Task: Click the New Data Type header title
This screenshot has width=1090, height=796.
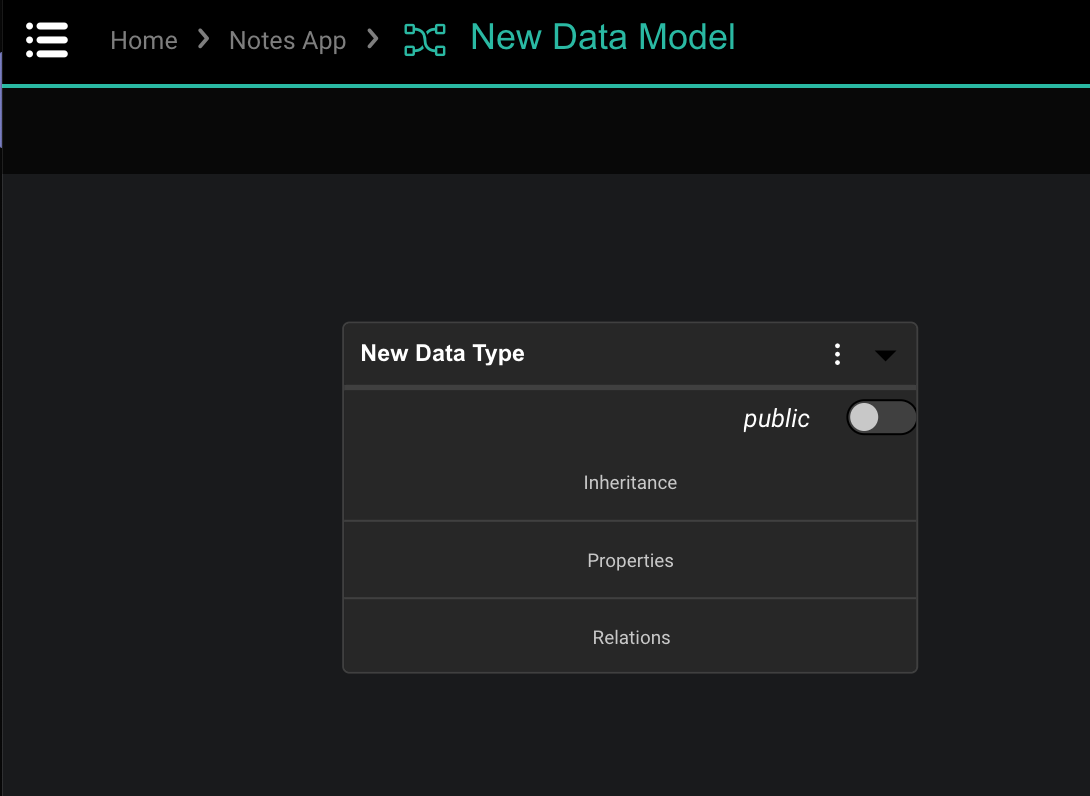Action: coord(442,353)
